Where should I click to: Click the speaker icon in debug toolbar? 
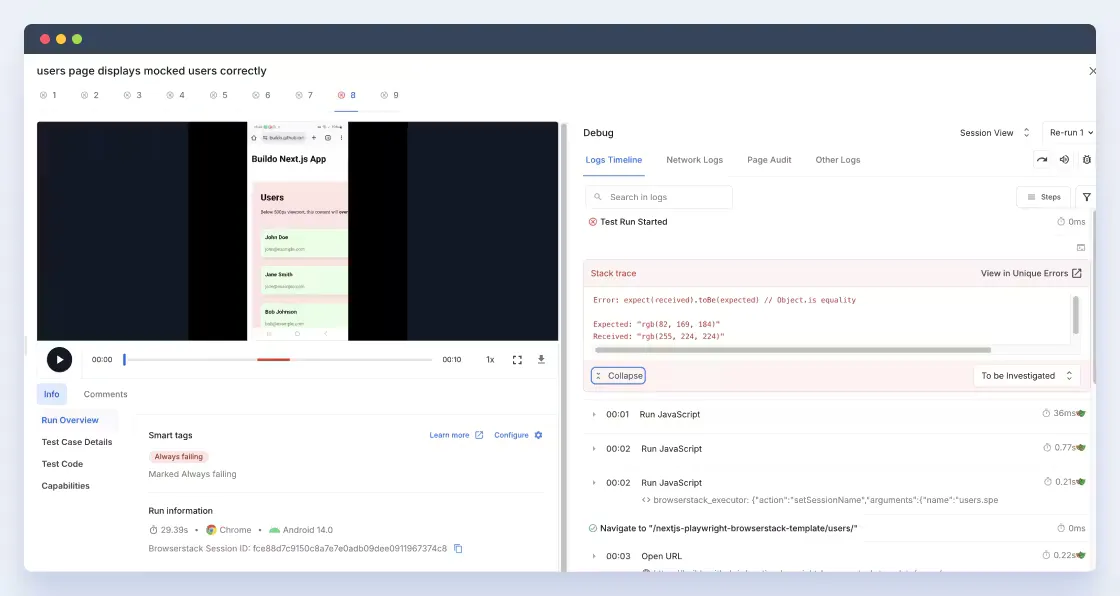pos(1064,160)
